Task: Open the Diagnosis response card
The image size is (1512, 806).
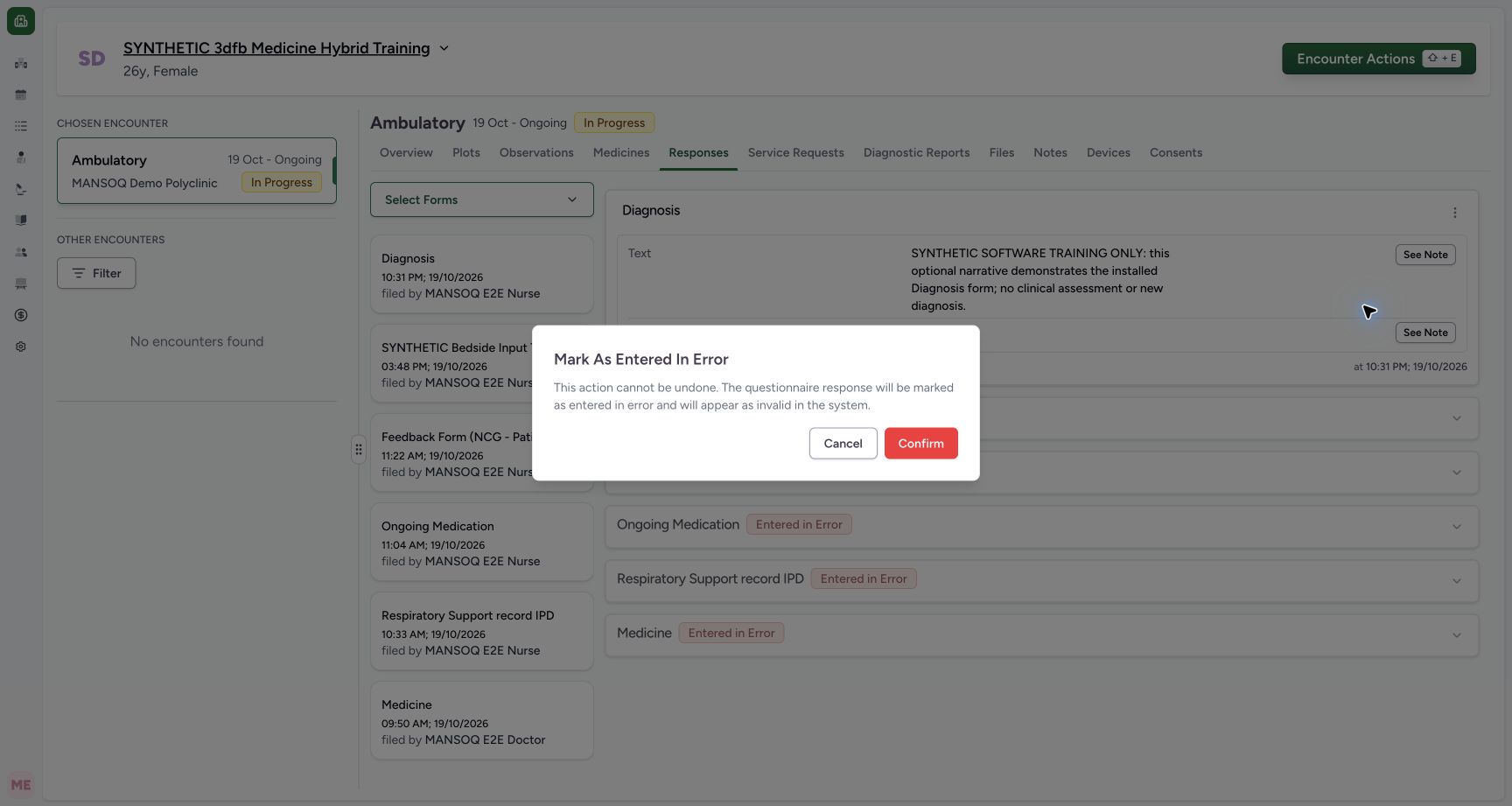Action: pos(482,274)
